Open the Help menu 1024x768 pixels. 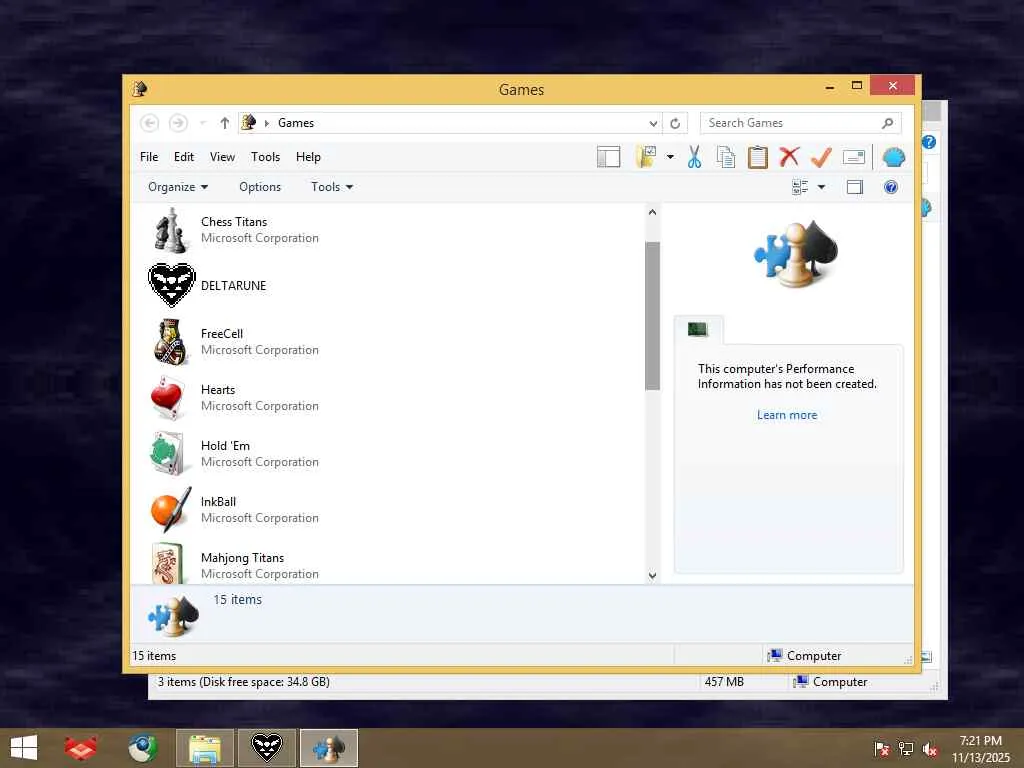coord(308,157)
